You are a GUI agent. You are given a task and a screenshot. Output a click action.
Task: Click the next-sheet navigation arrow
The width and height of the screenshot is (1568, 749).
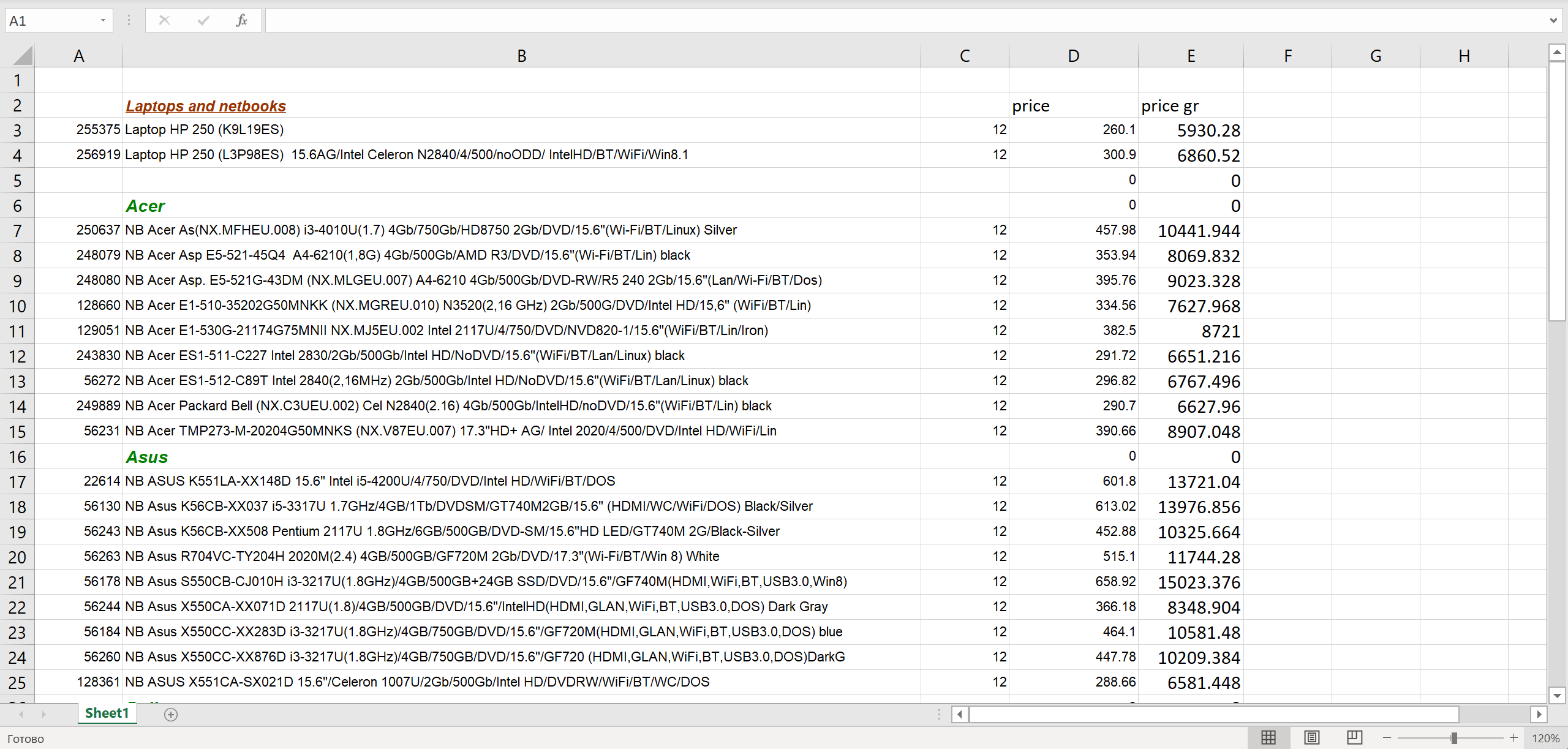44,713
